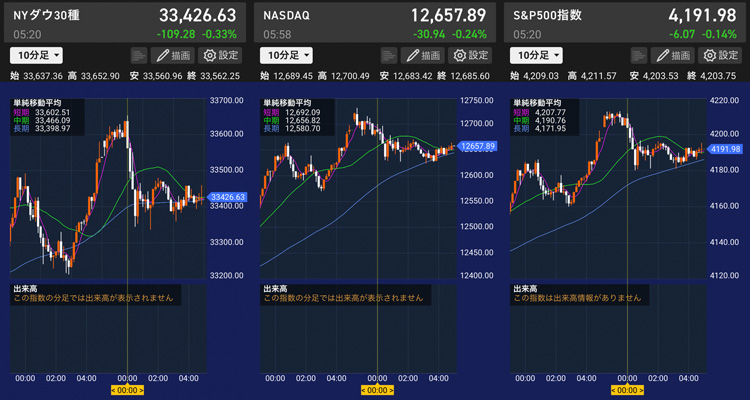This screenshot has height=400, width=750.
Task: Click the 12657.89 price tag on NASDAQ axis
Action: (x=477, y=146)
